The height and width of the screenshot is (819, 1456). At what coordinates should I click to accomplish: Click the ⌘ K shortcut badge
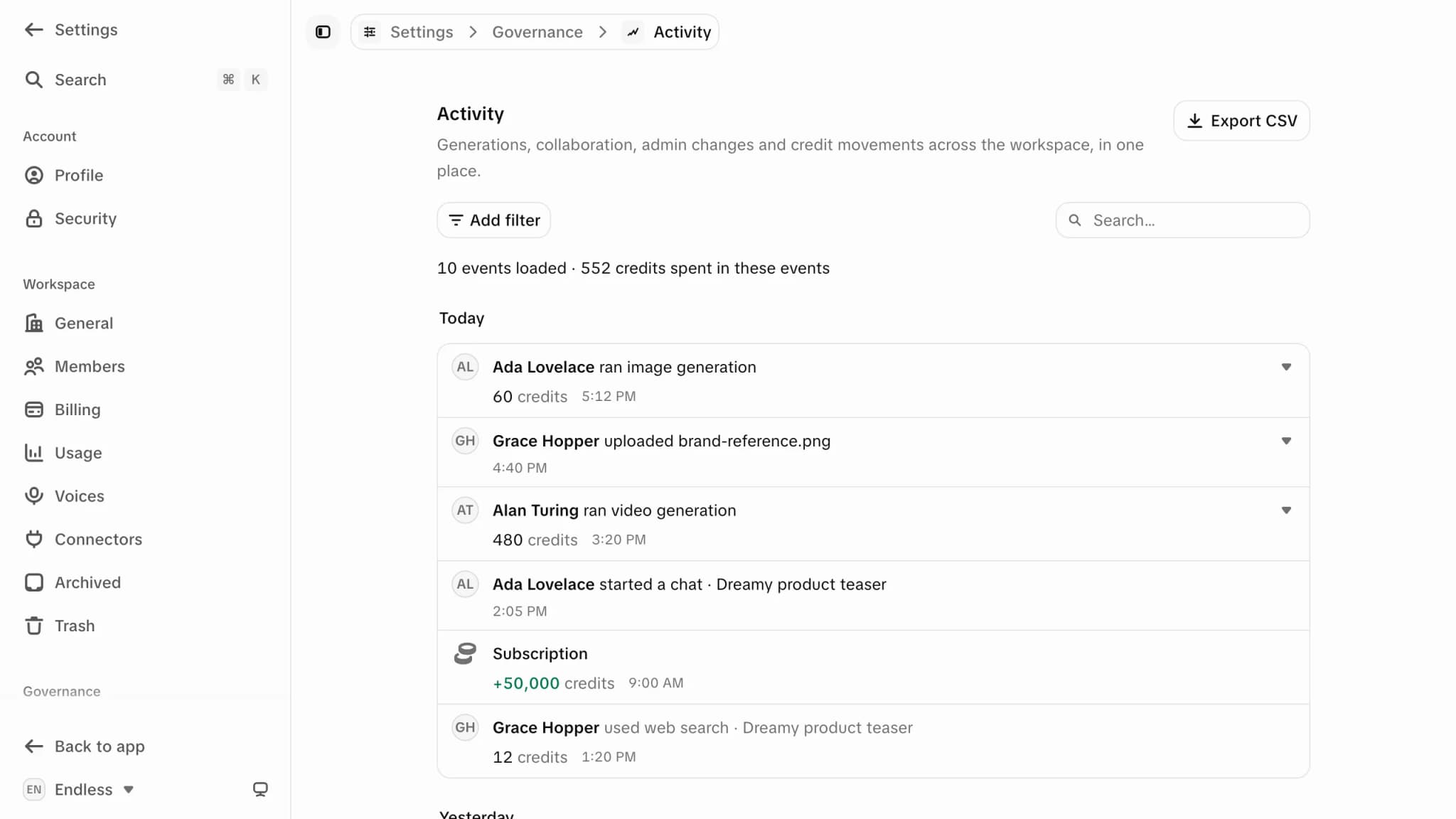pos(242,80)
